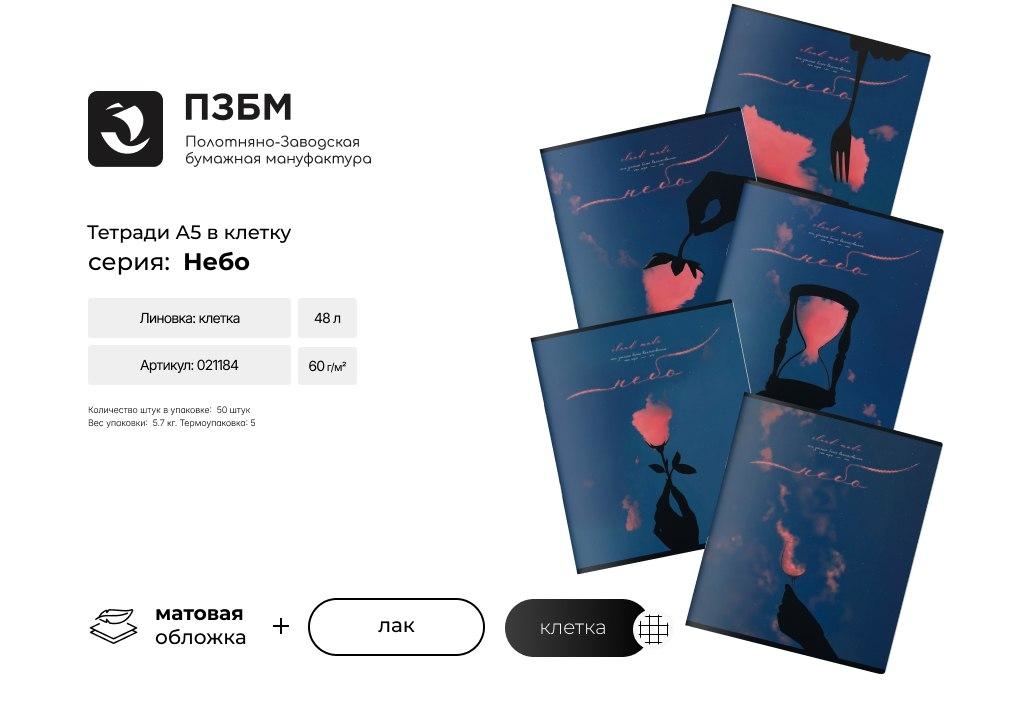Click the матовая обложка label
Image resolution: width=1024 pixels, height=702 pixels.
coord(200,626)
